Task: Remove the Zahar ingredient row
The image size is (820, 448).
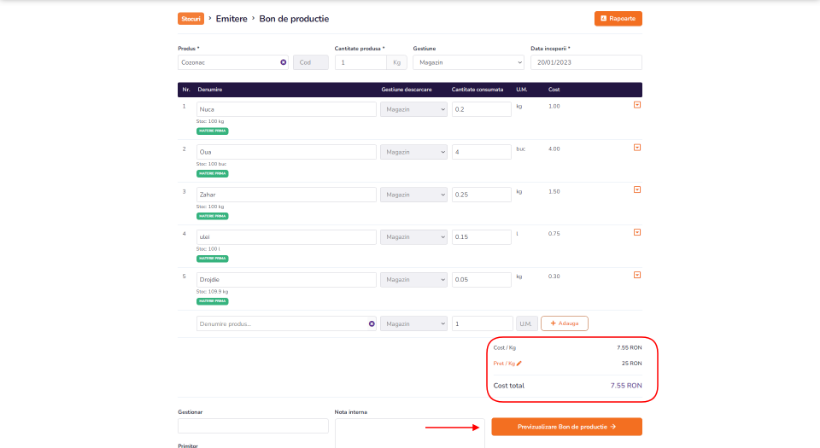Action: point(637,190)
